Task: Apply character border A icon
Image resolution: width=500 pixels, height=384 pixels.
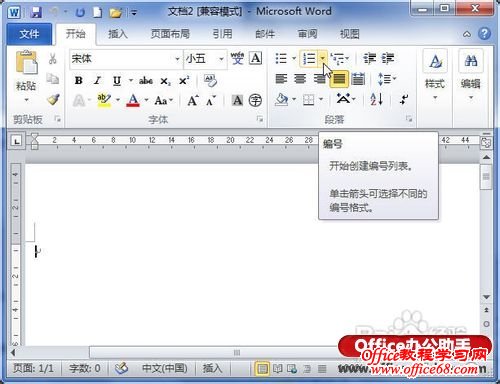Action: (256, 58)
